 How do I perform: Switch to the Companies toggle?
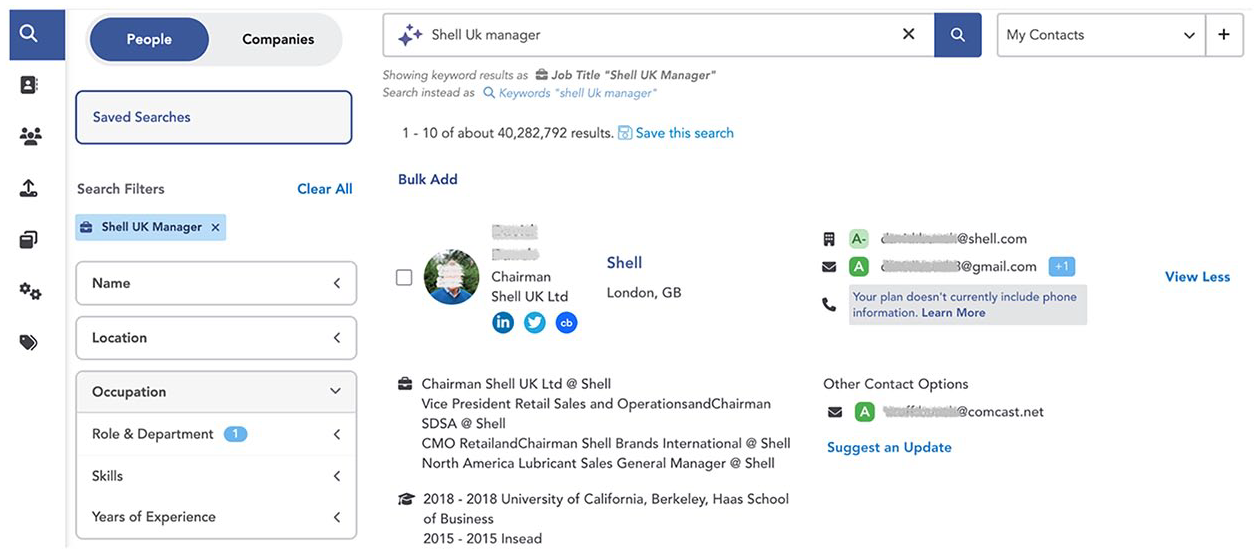point(278,40)
